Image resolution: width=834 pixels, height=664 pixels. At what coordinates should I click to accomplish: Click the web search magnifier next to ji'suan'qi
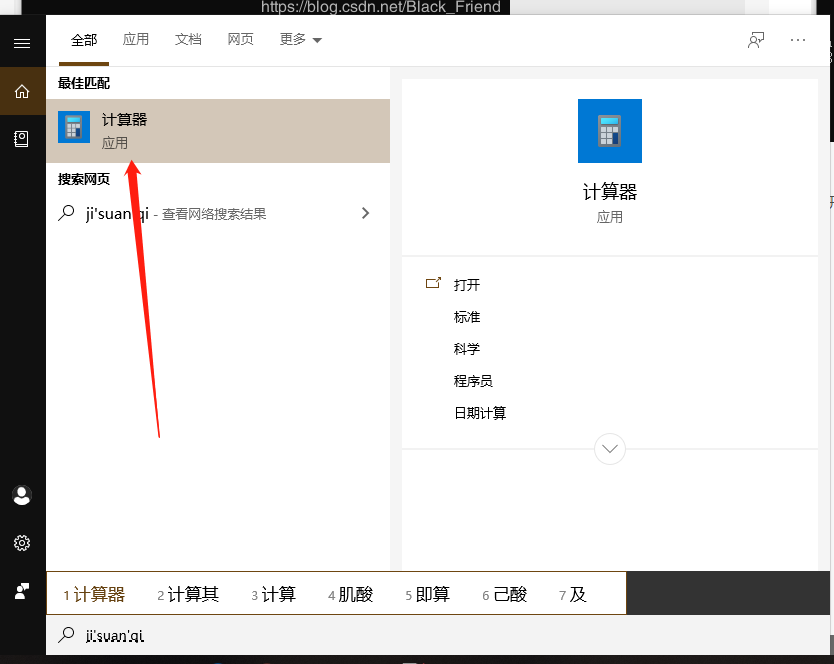tap(66, 212)
